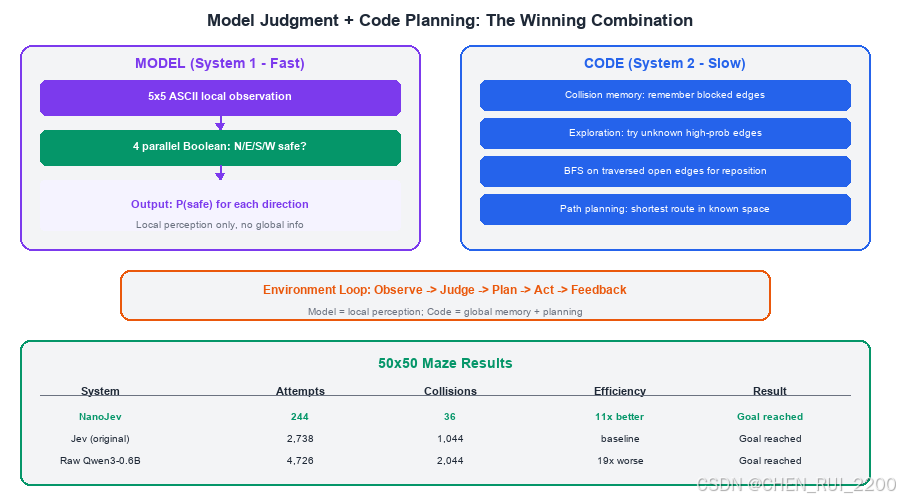Click the 'Attempts' column header
The width and height of the screenshot is (900, 500).
tap(300, 391)
